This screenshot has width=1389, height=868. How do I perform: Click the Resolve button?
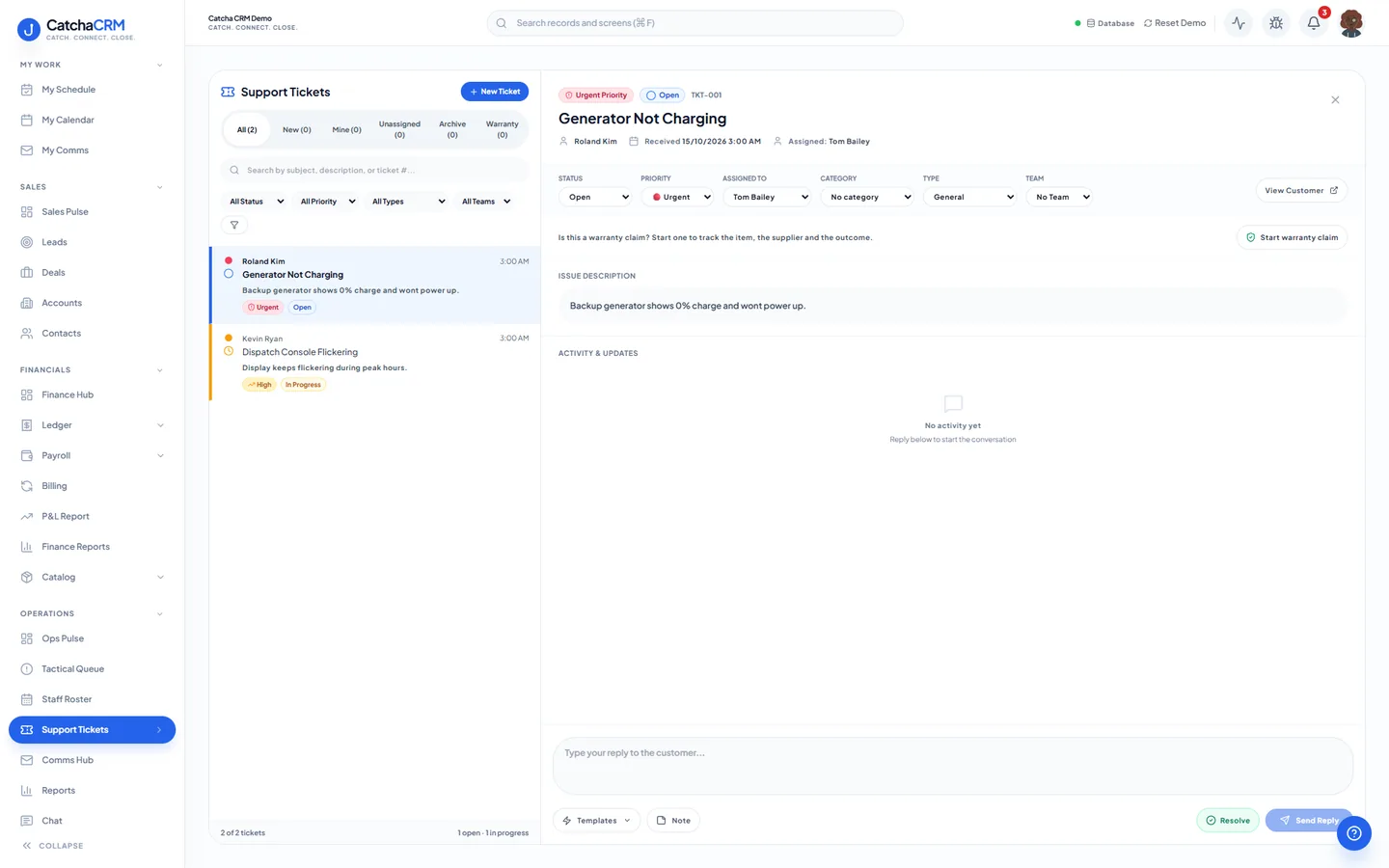tap(1228, 821)
